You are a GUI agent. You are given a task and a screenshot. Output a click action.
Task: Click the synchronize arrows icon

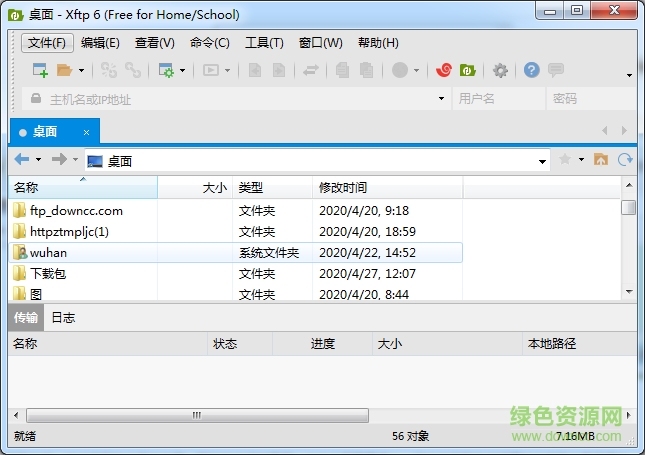pos(311,70)
